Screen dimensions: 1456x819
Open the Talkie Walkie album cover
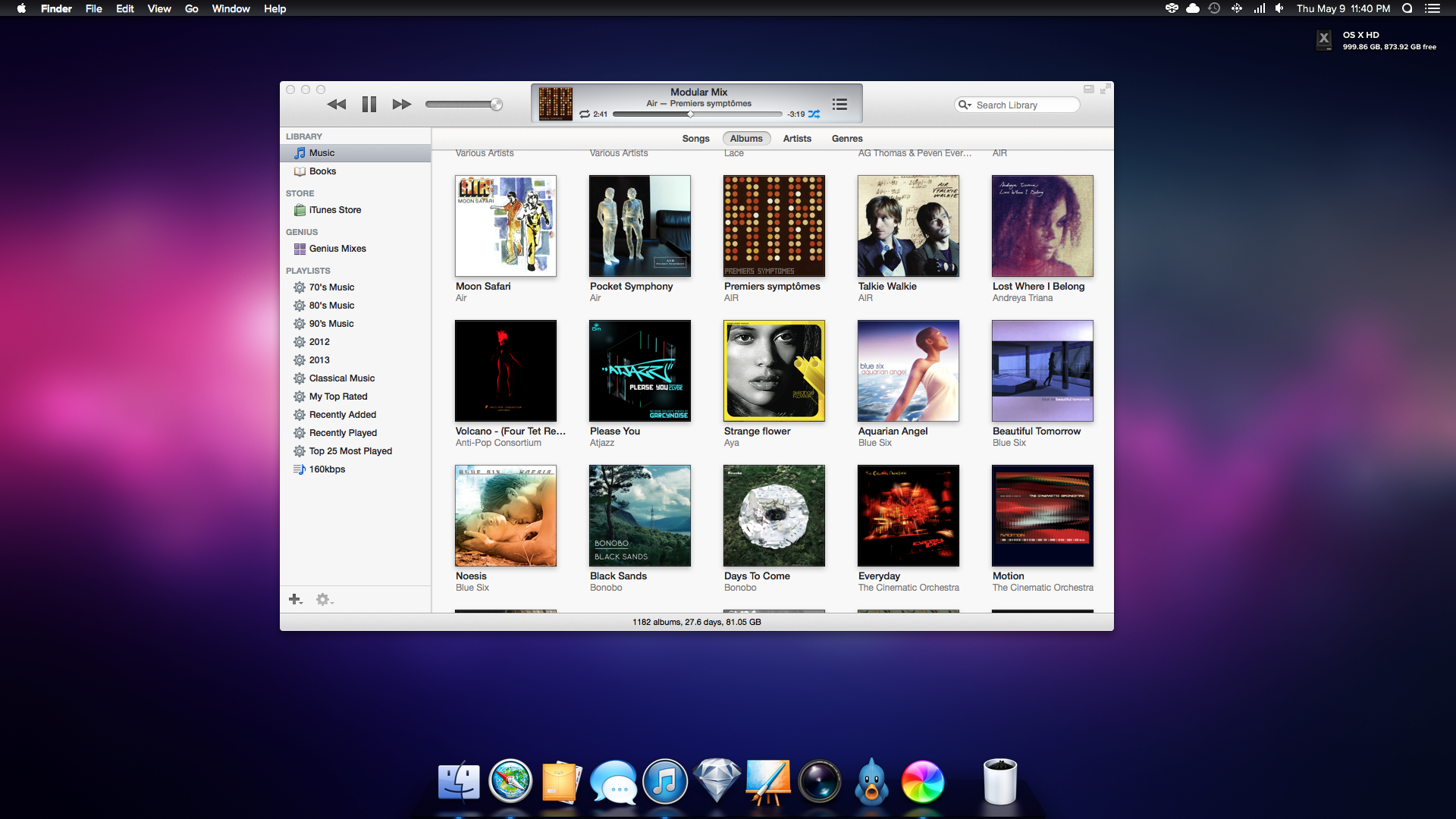[908, 226]
